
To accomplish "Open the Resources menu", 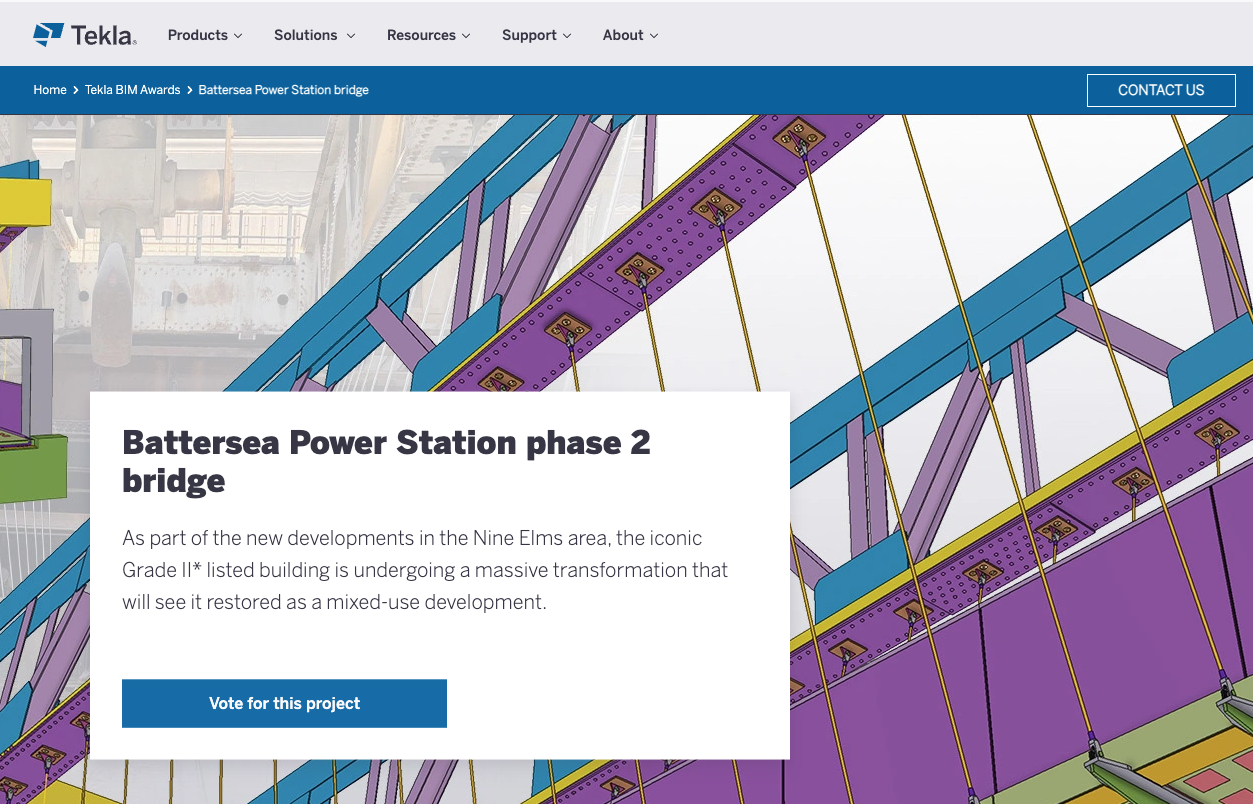I will click(428, 35).
